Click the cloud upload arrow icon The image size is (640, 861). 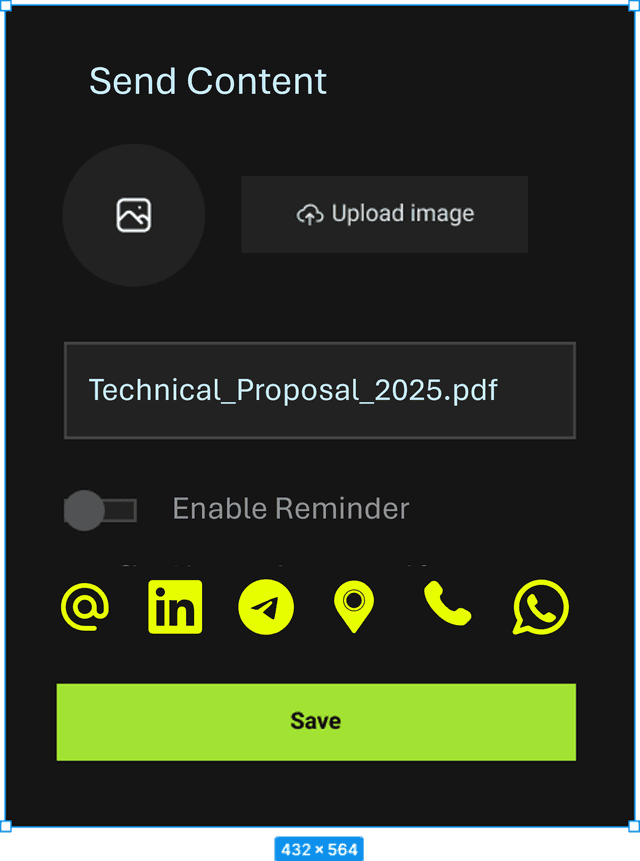tap(310, 214)
